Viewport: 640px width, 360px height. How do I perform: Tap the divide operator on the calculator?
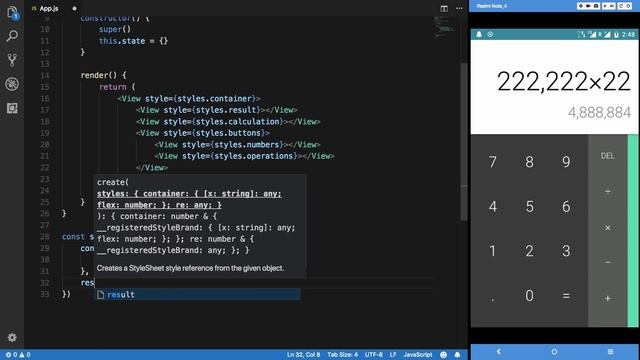(607, 191)
